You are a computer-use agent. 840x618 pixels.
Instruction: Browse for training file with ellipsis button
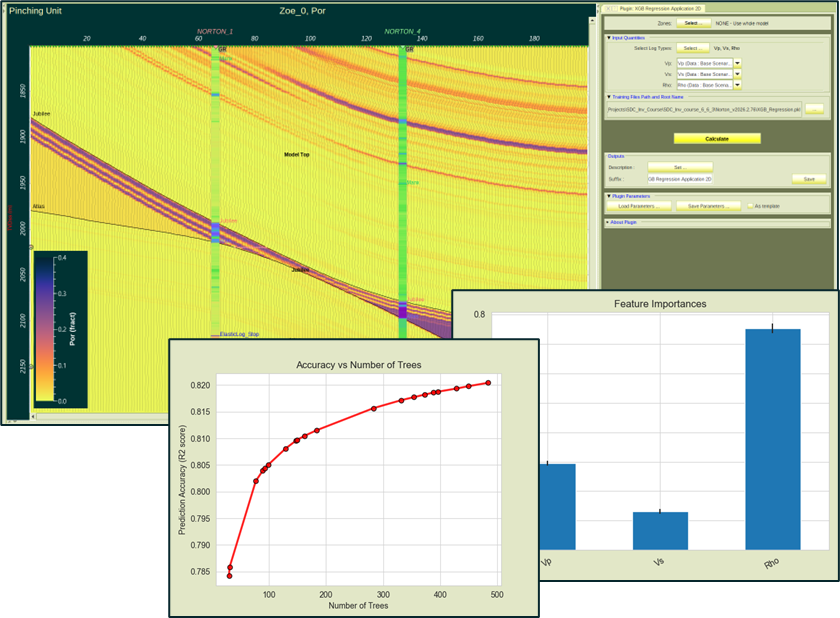point(815,109)
